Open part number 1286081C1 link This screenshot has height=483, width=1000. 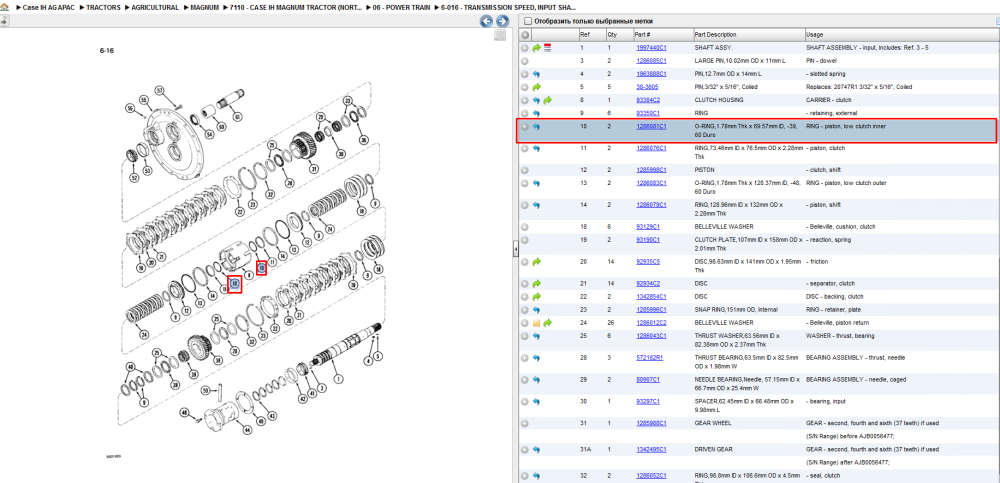pyautogui.click(x=651, y=126)
